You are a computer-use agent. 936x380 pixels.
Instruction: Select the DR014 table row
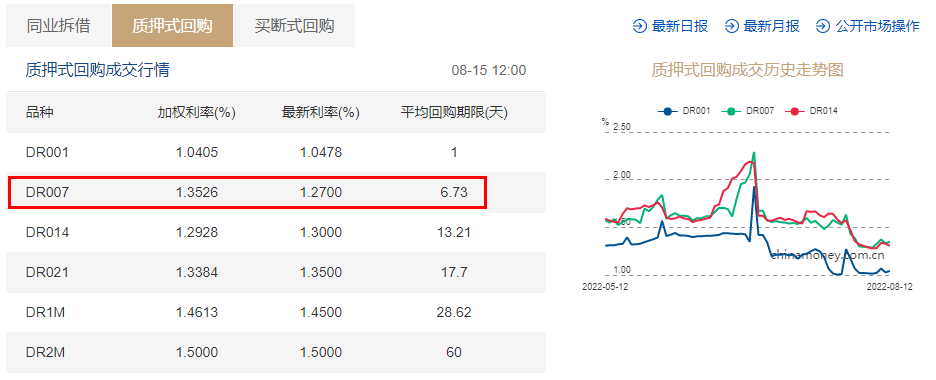276,232
